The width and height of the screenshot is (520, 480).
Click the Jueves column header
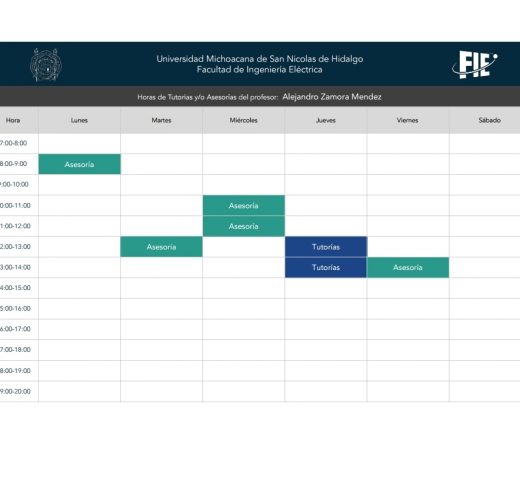point(326,120)
